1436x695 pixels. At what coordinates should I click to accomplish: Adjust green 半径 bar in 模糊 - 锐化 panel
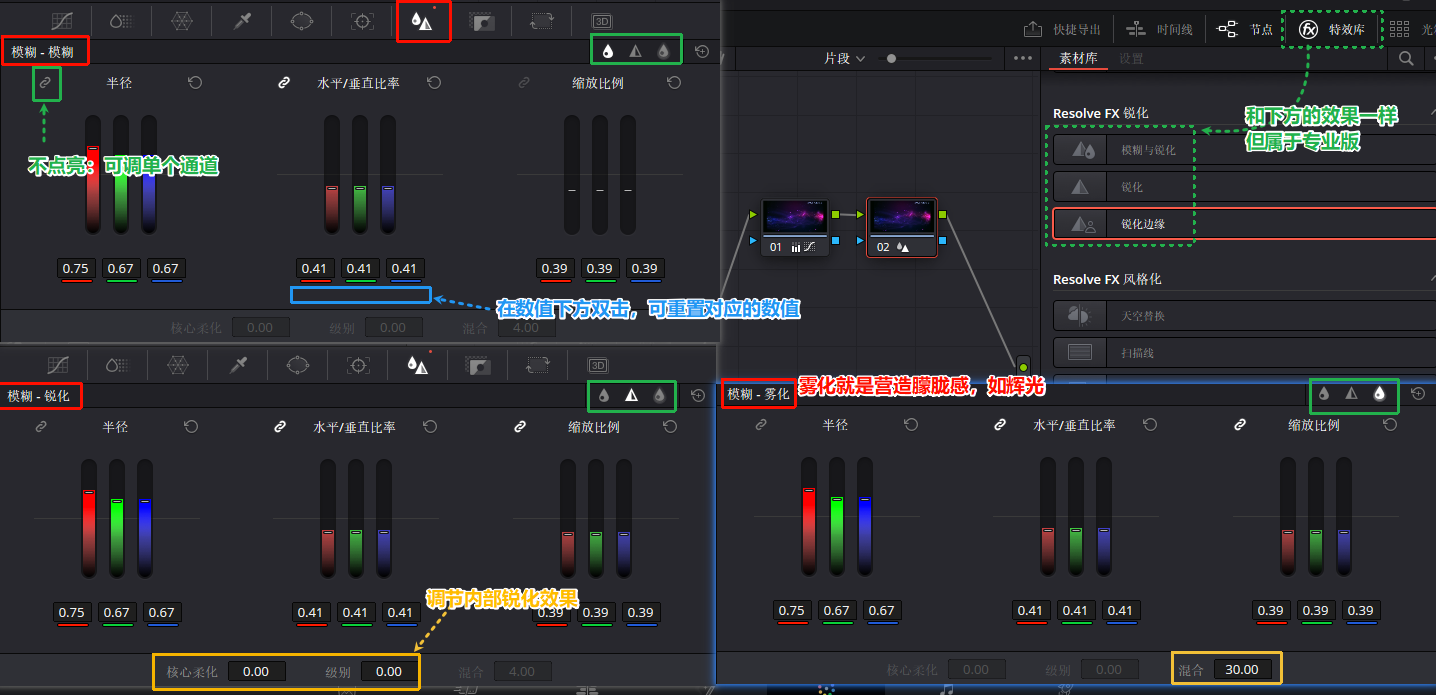click(117, 519)
